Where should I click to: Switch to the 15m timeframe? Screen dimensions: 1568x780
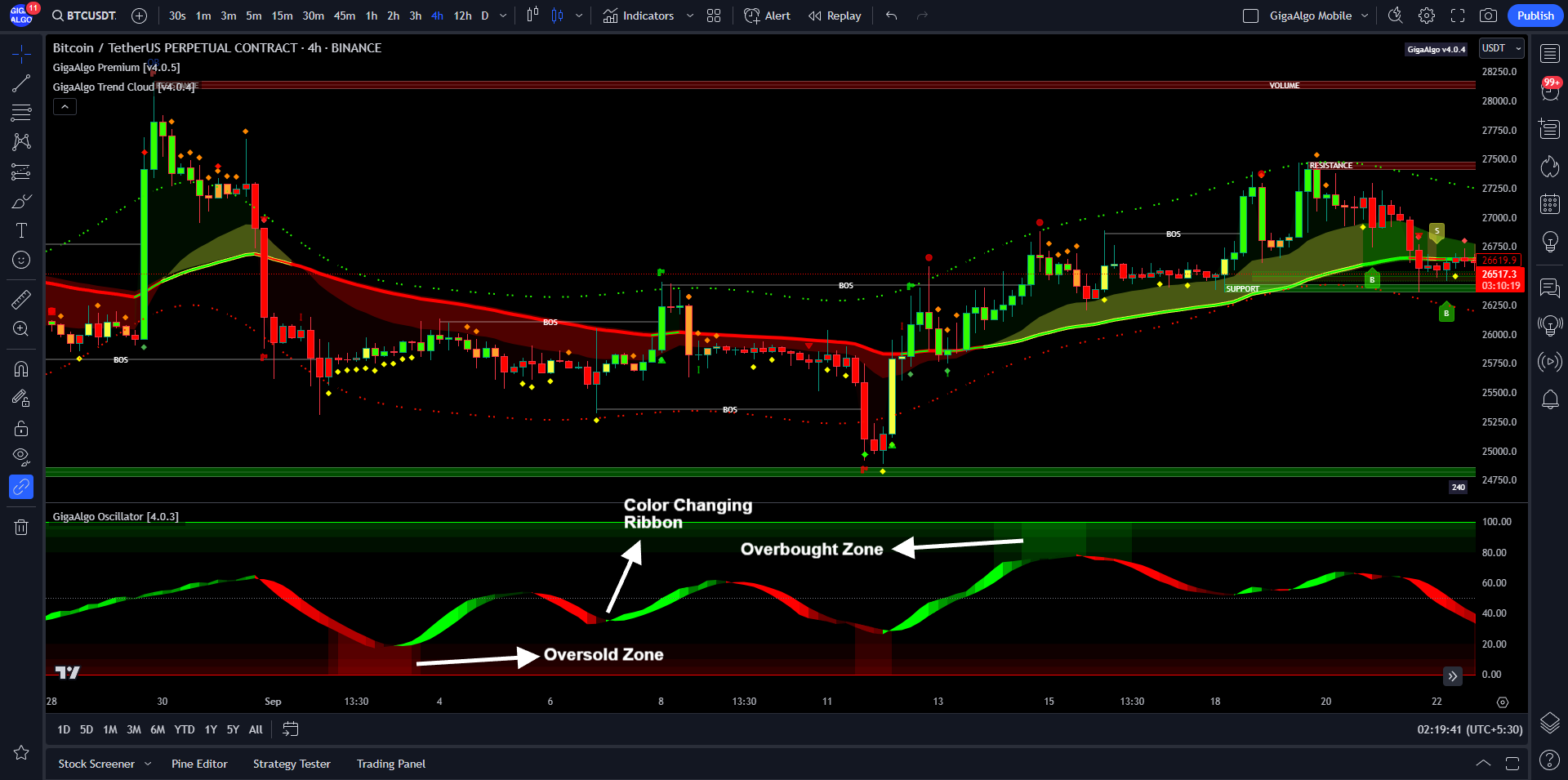[282, 16]
